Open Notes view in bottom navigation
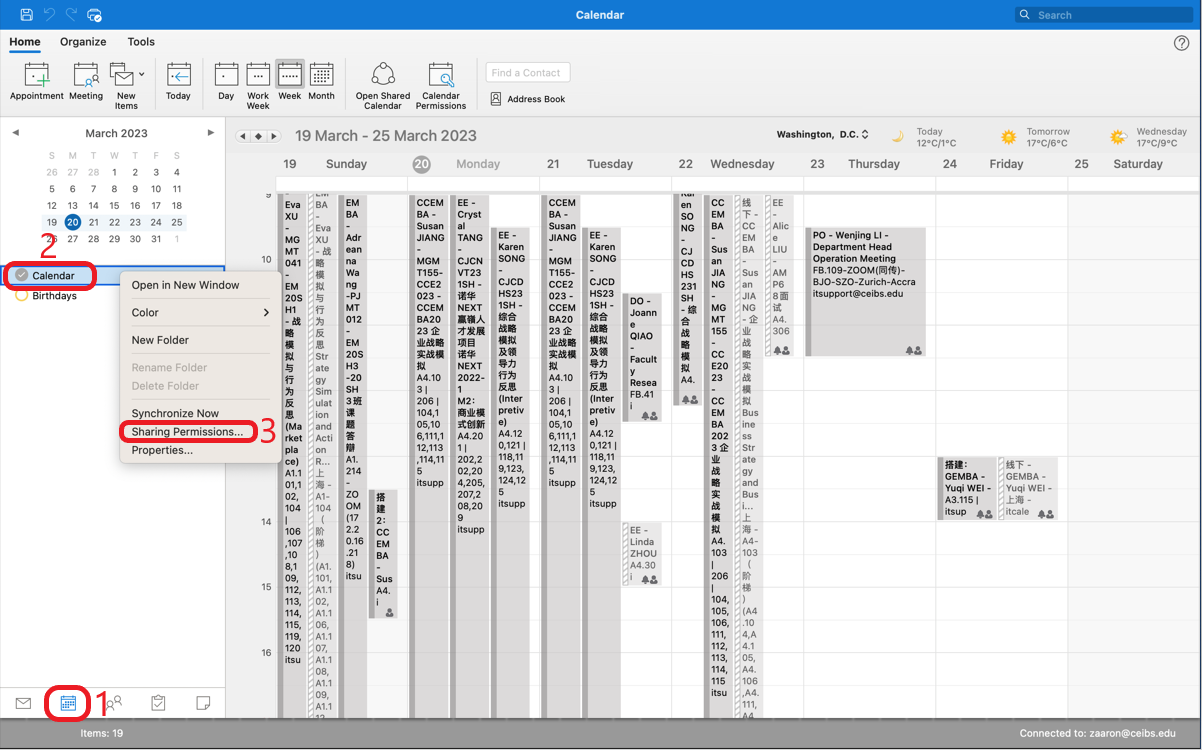The height and width of the screenshot is (750, 1202). [204, 703]
